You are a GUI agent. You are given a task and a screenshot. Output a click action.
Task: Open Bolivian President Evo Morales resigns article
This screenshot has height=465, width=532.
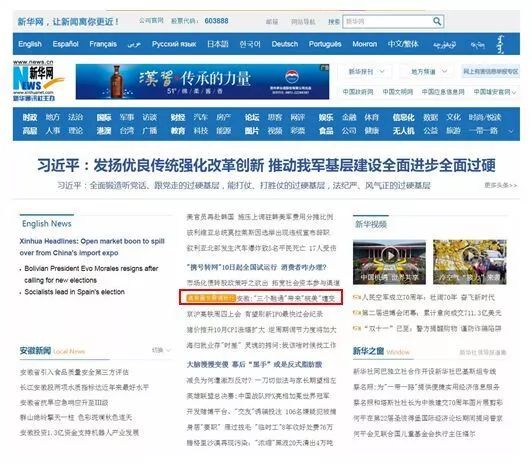[x=91, y=274]
